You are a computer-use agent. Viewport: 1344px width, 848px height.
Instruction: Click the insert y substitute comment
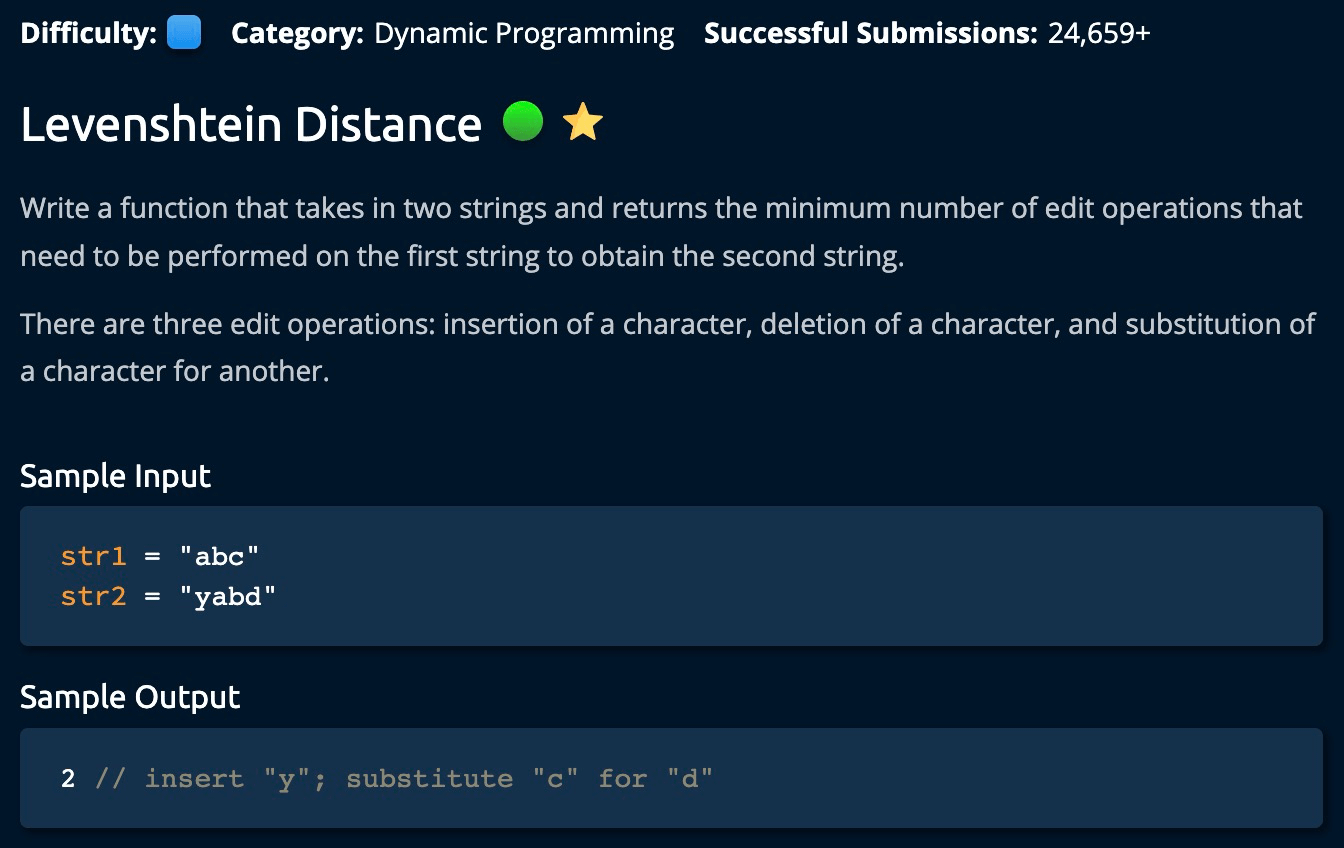coord(404,778)
